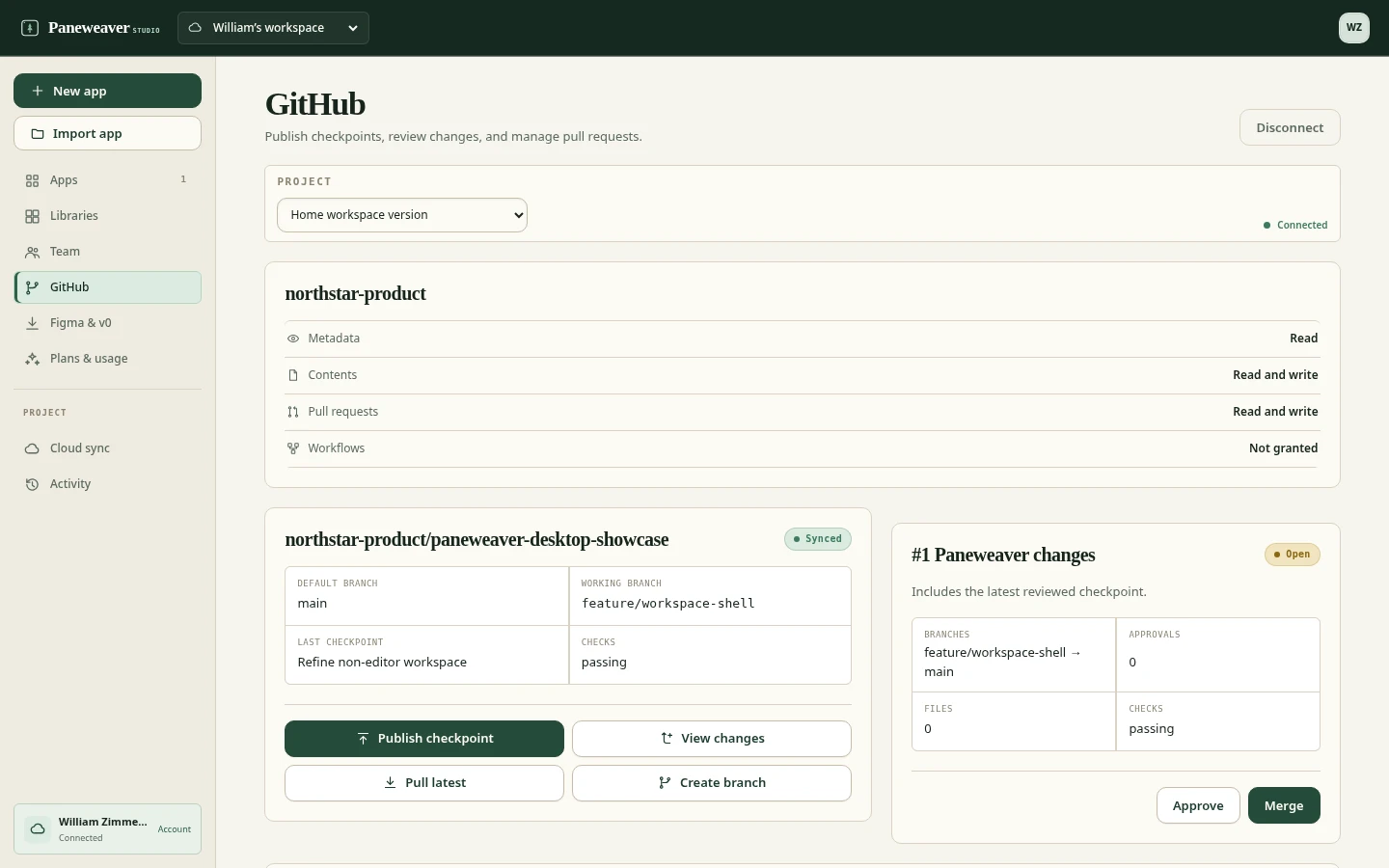Click Create branch button
Image resolution: width=1389 pixels, height=868 pixels.
(x=712, y=783)
